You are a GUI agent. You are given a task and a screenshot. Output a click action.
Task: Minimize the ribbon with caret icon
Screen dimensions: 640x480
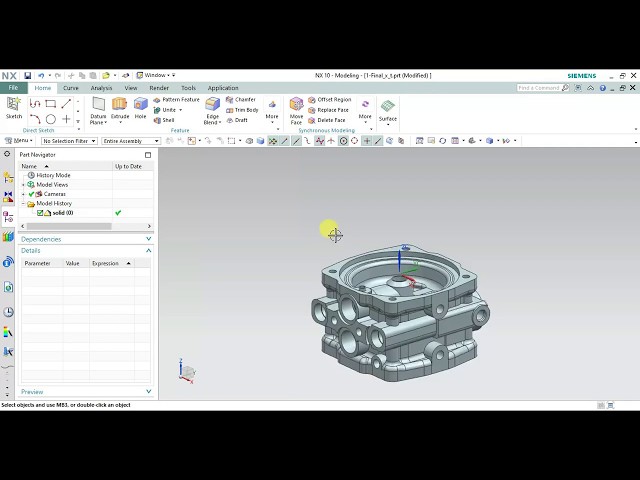590,88
